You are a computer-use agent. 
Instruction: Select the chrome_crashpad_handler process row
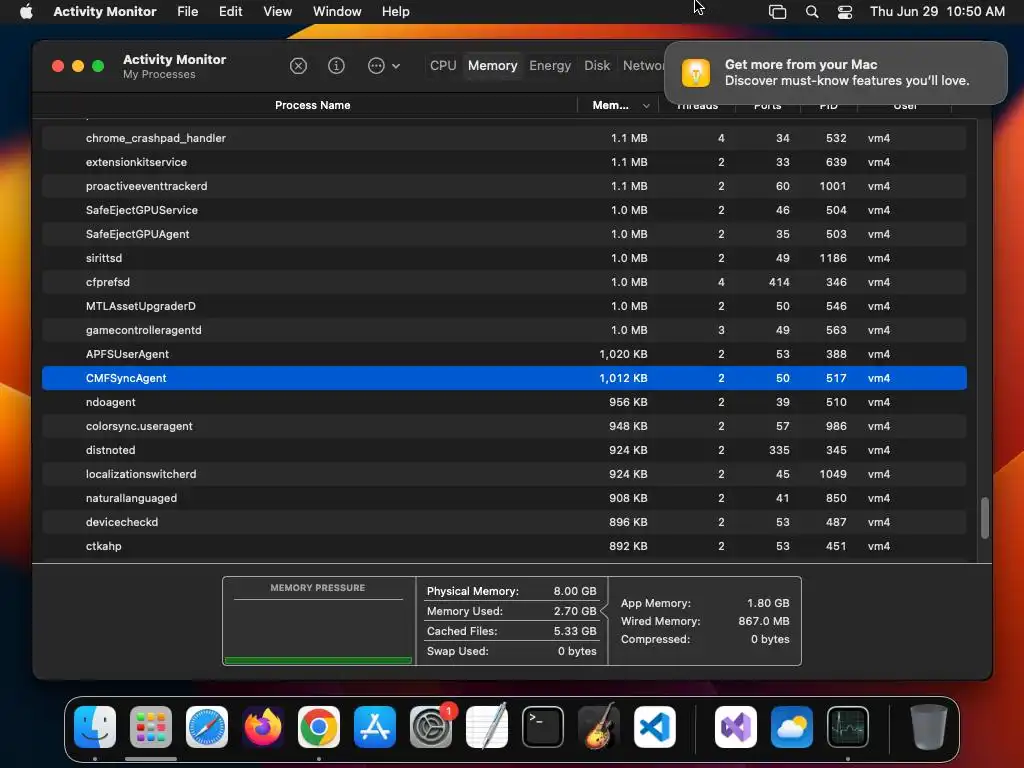[x=504, y=138]
